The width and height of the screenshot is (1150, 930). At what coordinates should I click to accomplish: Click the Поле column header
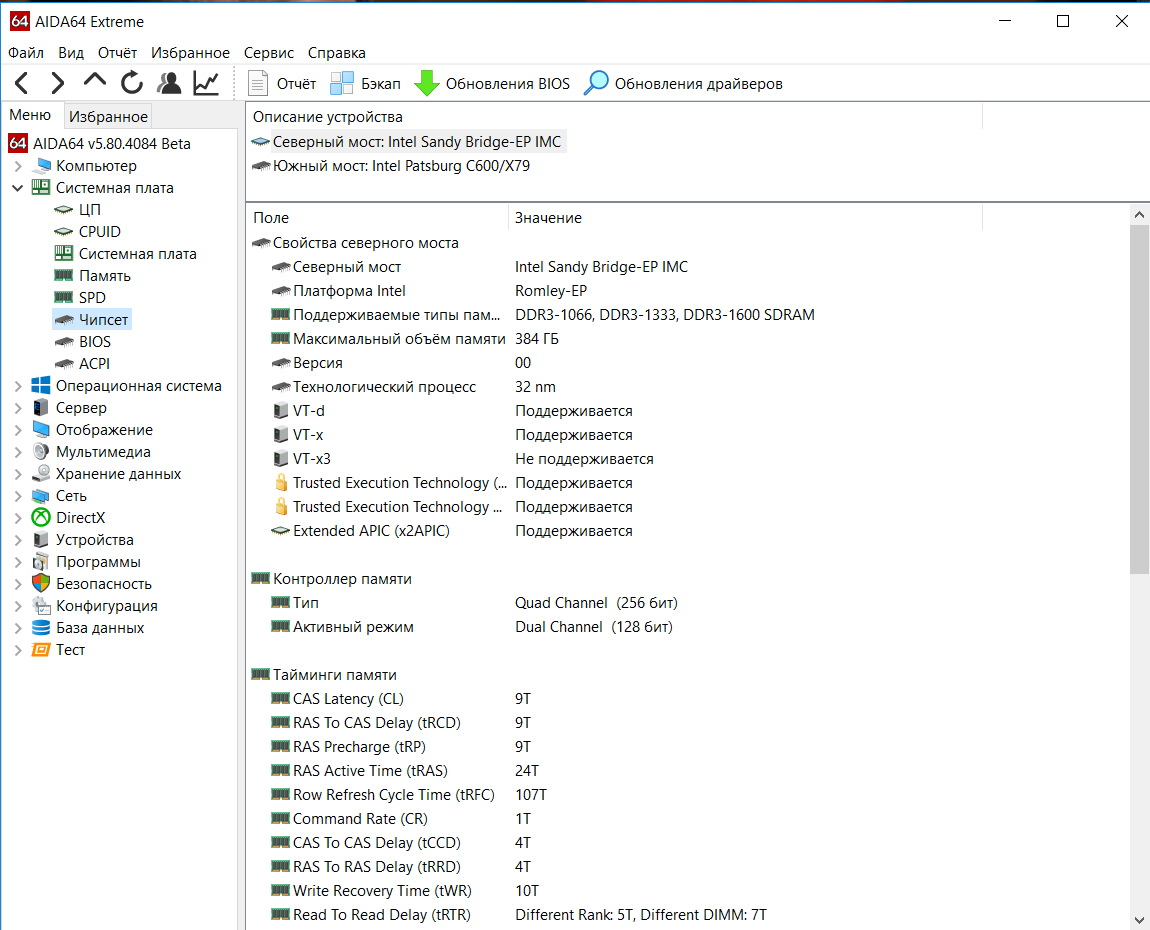[377, 218]
